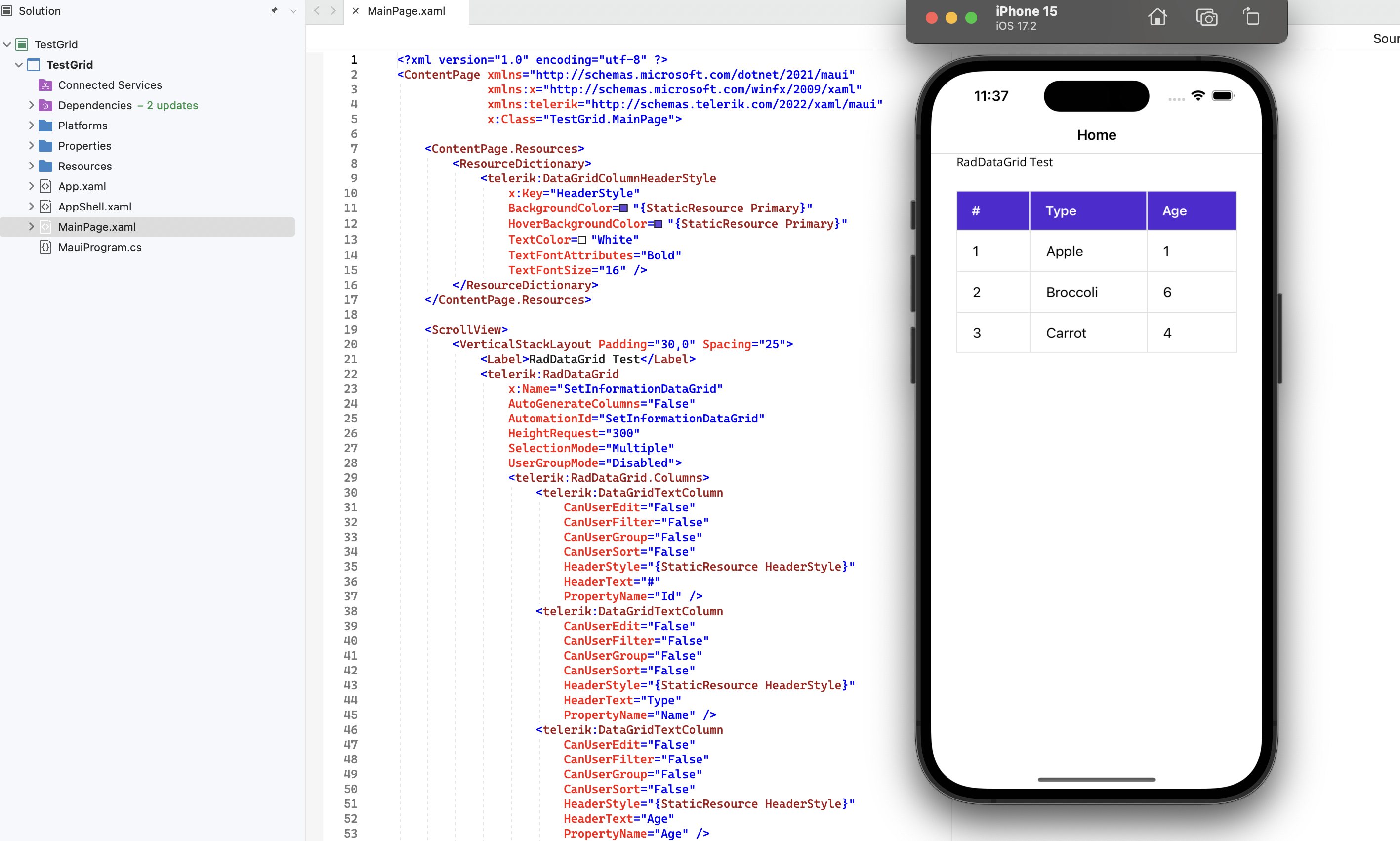Switch to MainPage.xaml tab
This screenshot has height=841, width=1400.
(406, 11)
